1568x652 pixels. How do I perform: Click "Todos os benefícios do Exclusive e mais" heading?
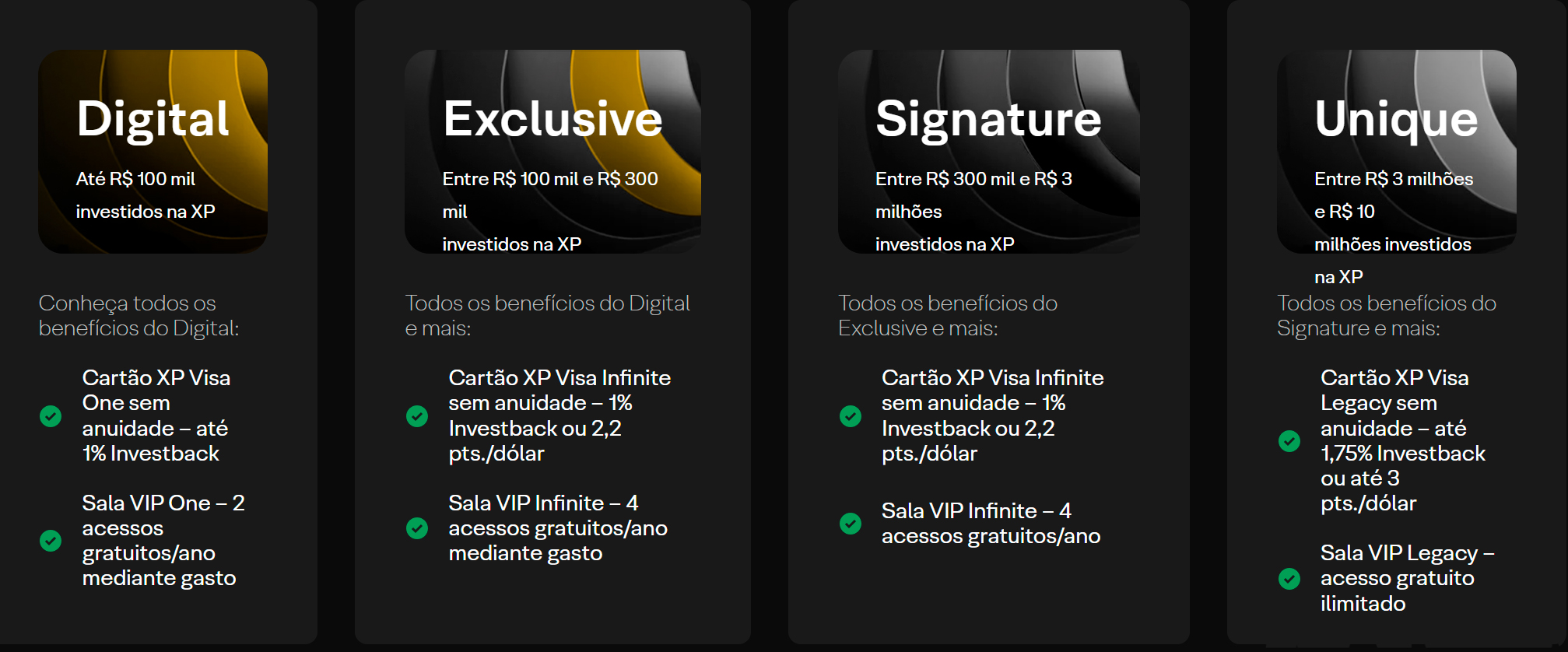(x=947, y=315)
